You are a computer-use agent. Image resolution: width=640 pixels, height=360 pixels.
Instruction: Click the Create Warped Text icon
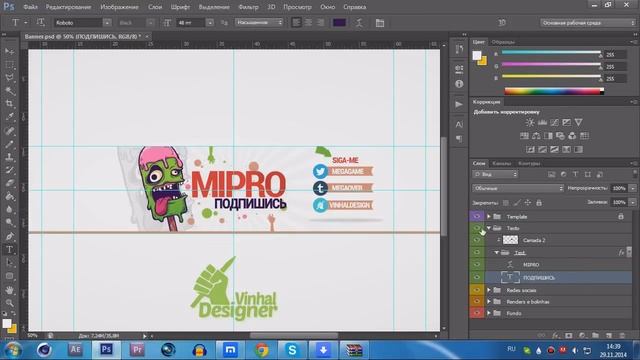click(359, 23)
